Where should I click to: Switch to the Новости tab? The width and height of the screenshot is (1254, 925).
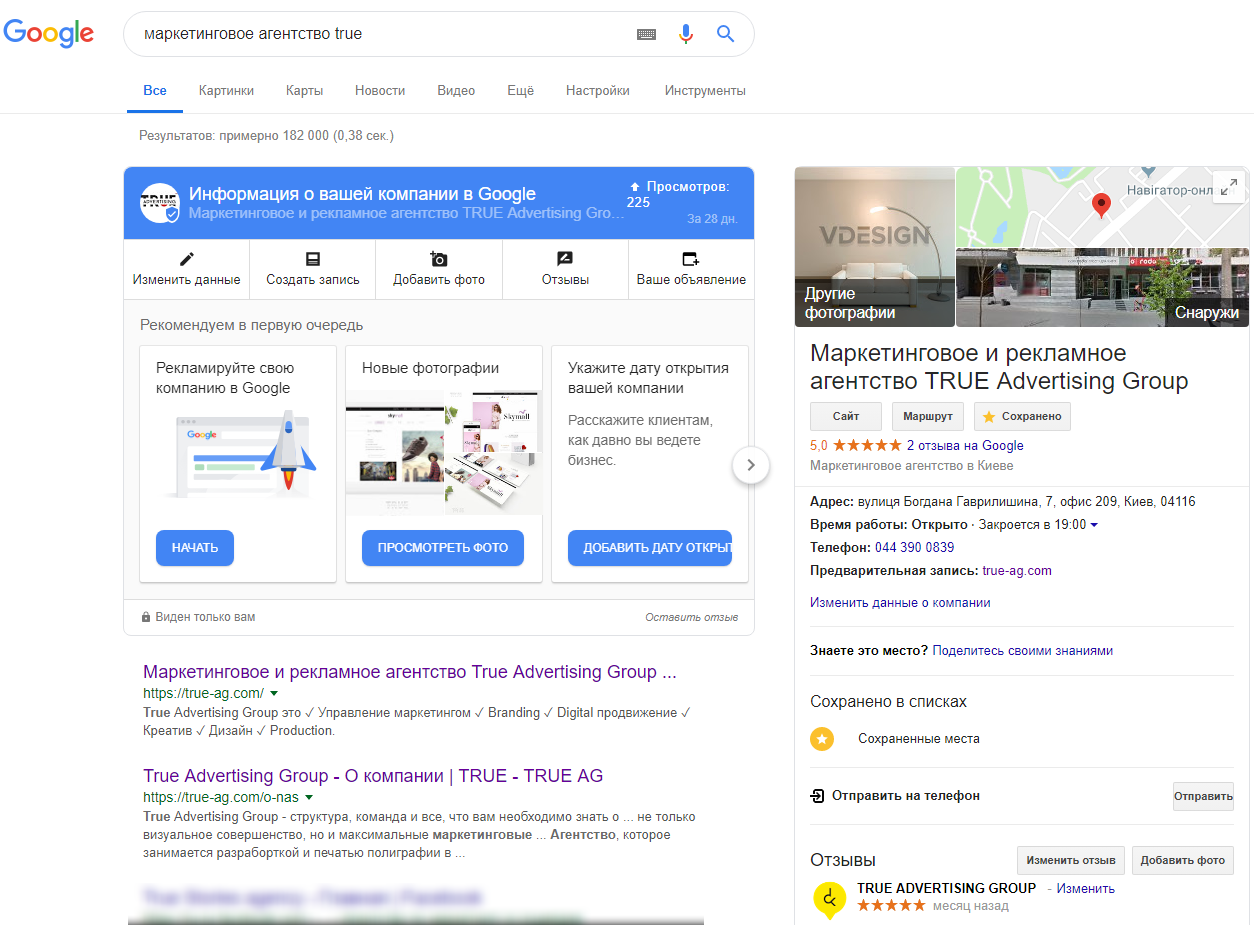(x=380, y=91)
